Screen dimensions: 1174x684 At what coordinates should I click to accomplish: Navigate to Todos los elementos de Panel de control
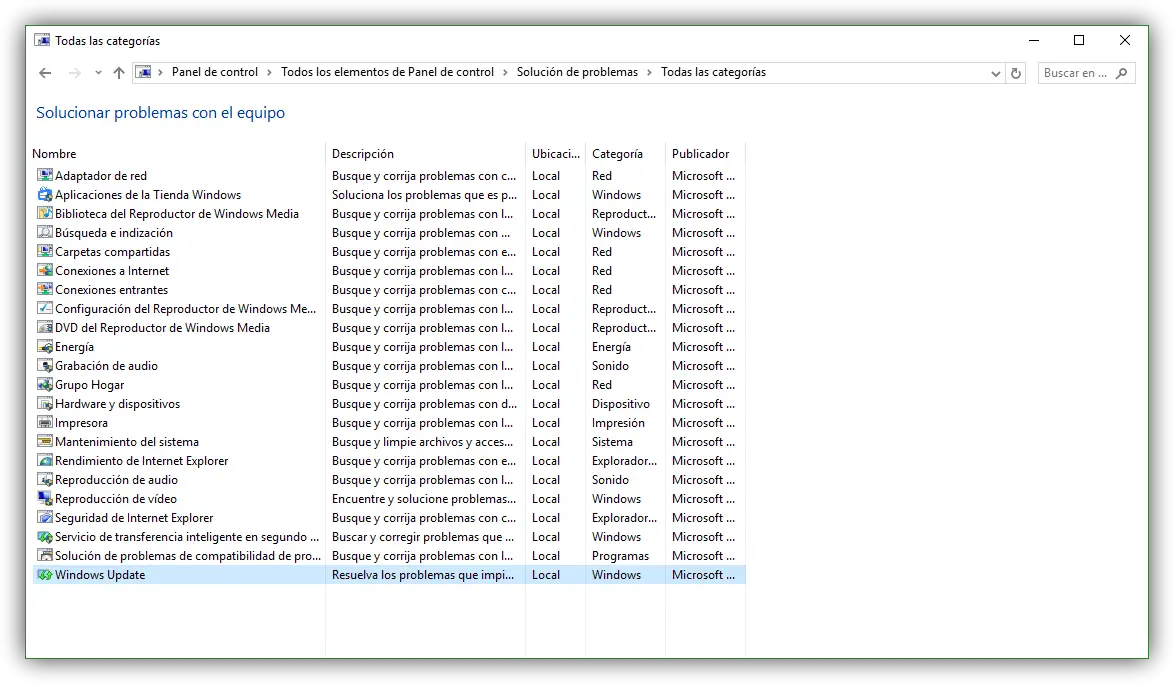[x=387, y=72]
